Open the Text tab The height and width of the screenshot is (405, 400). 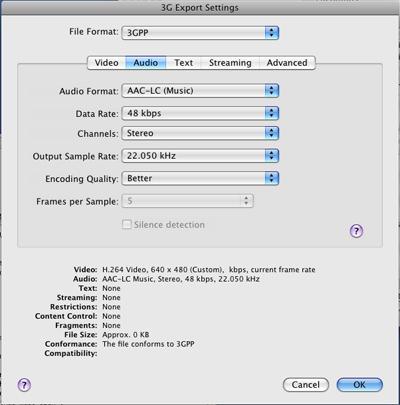183,63
